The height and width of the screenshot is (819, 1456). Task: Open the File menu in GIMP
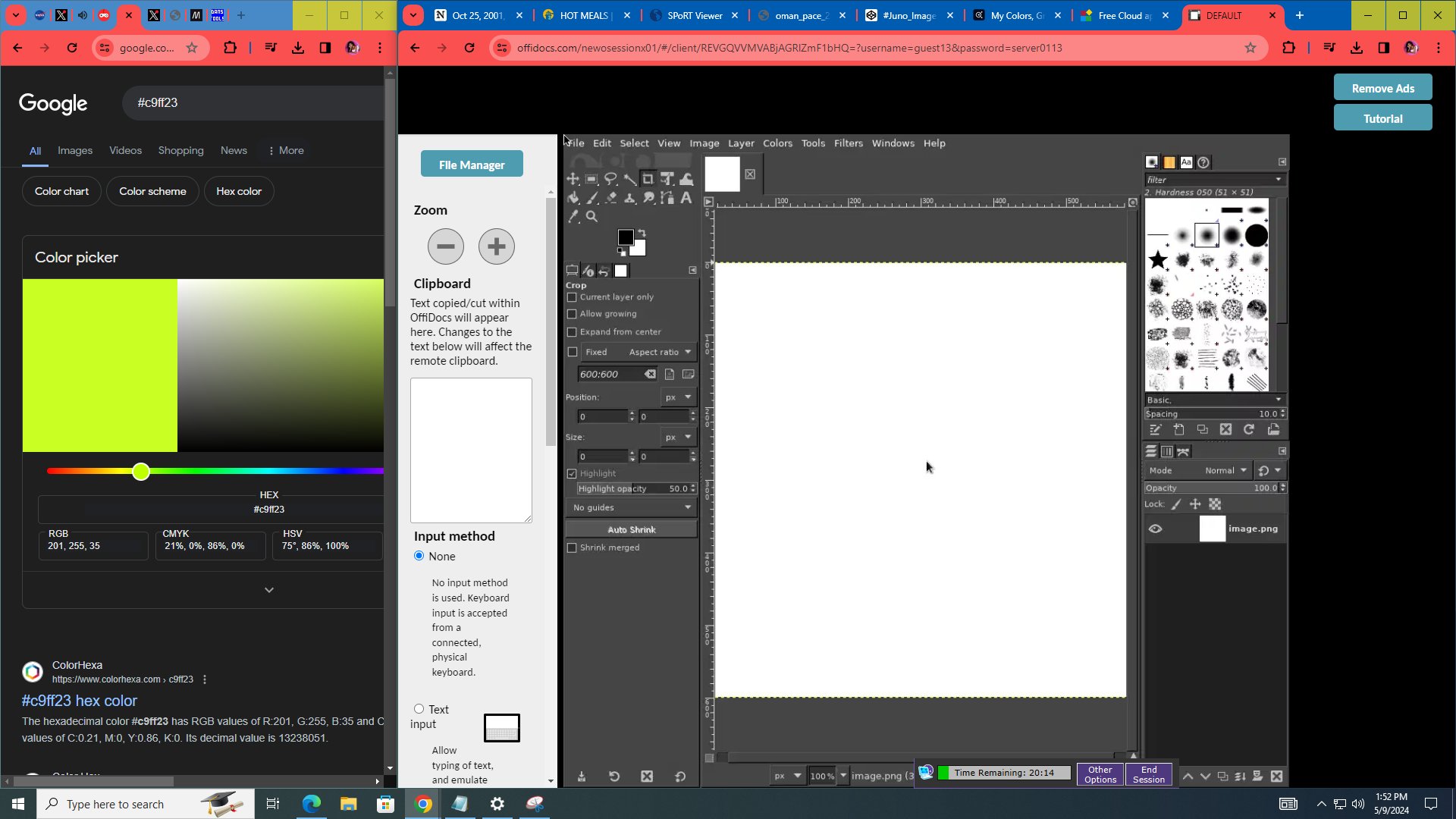pos(576,143)
